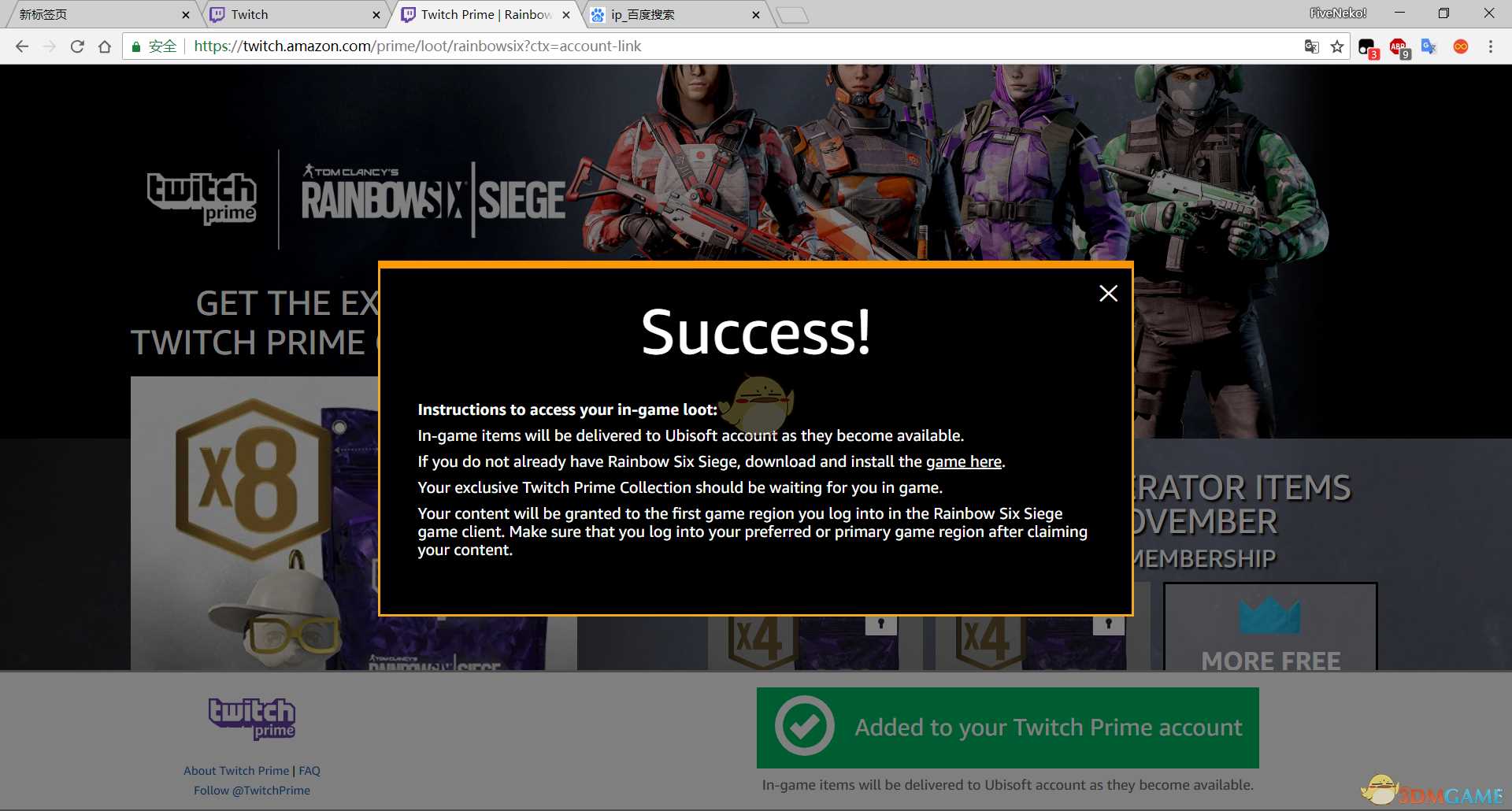Click the MORE FREE crown card
The width and height of the screenshot is (1512, 811).
1270,627
